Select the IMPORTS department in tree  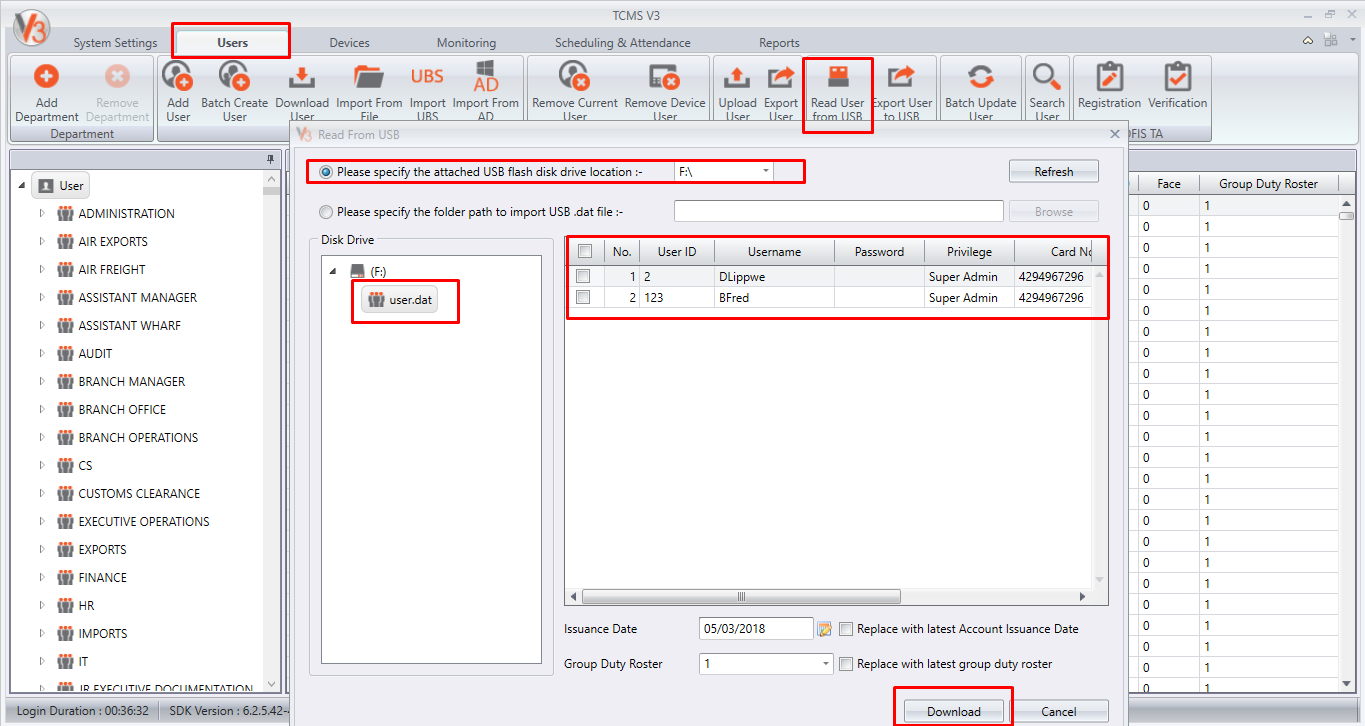(103, 633)
